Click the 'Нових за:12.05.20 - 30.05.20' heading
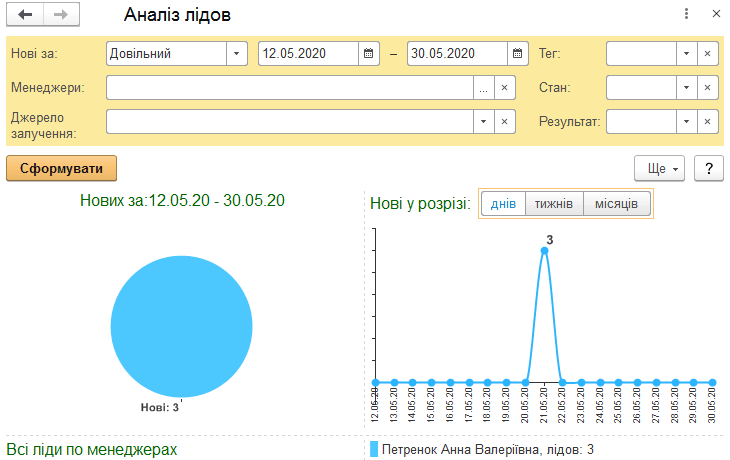The image size is (730, 460). 182,200
